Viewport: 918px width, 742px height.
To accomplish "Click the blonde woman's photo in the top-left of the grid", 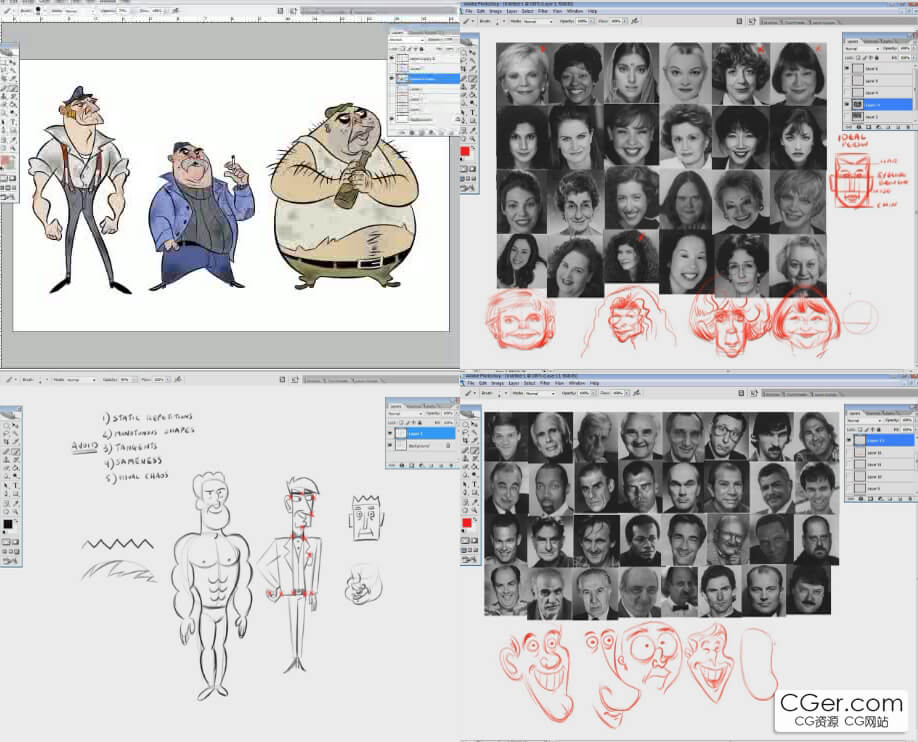I will 522,72.
